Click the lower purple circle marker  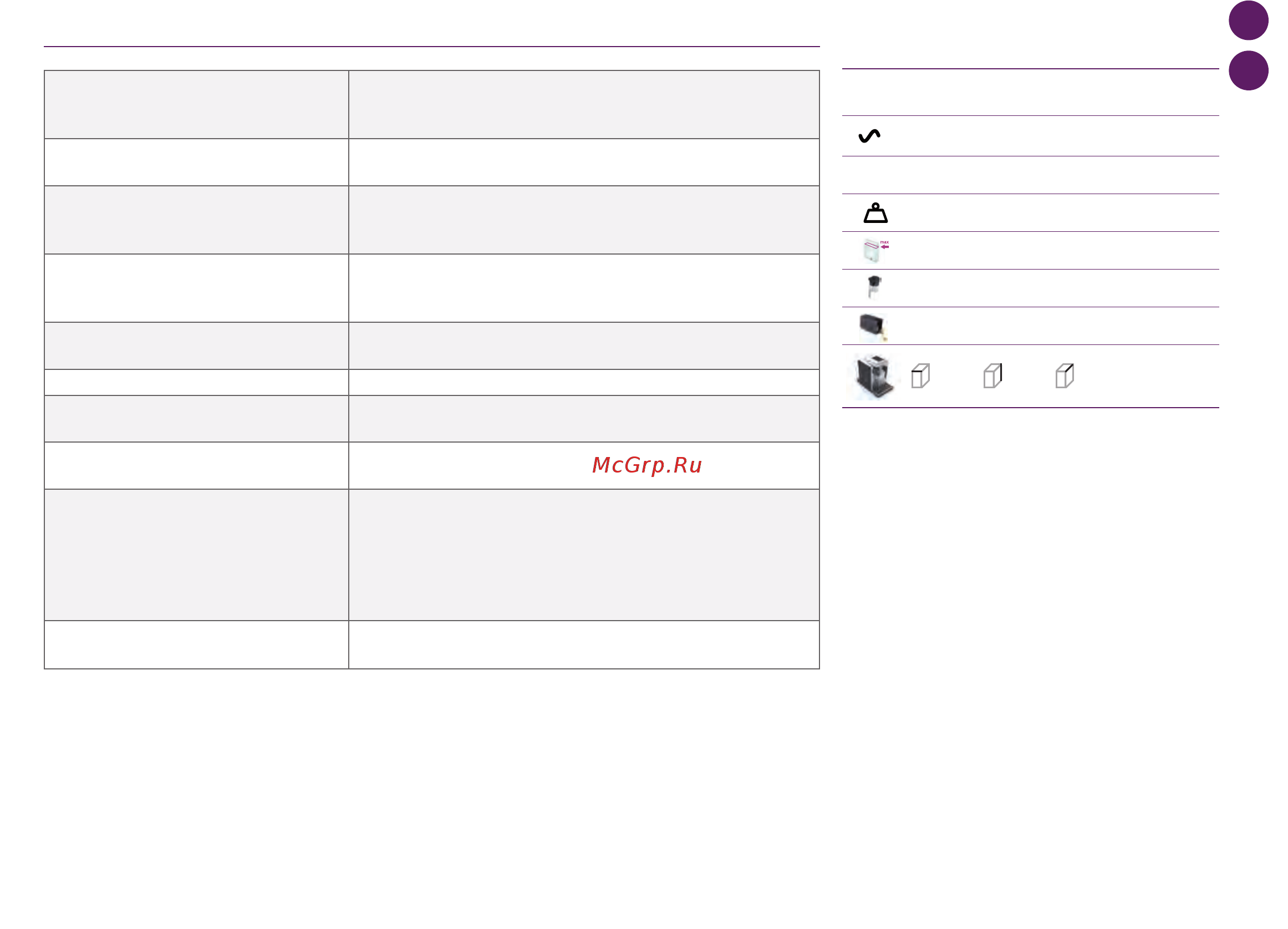click(1248, 70)
